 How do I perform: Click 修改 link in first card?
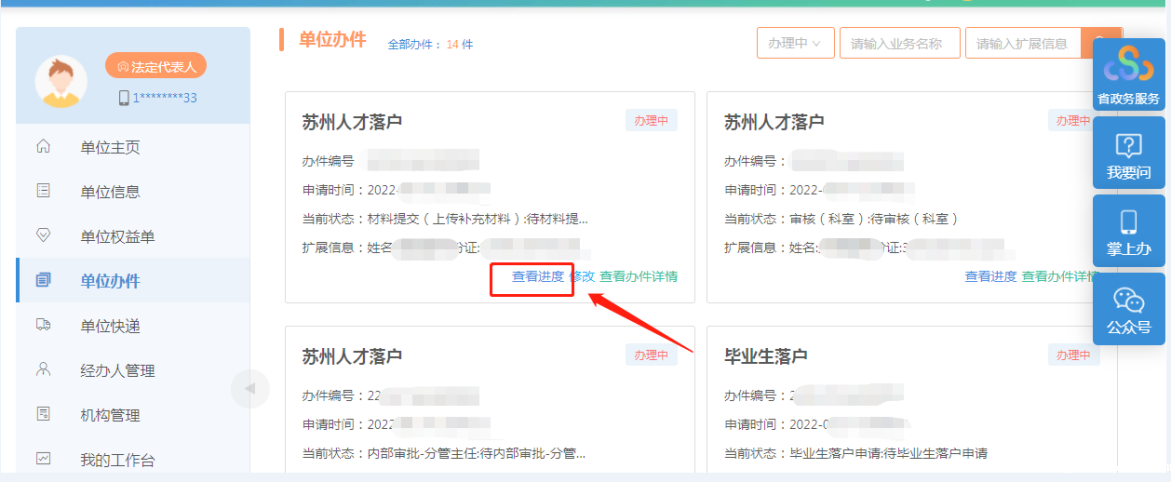click(582, 277)
